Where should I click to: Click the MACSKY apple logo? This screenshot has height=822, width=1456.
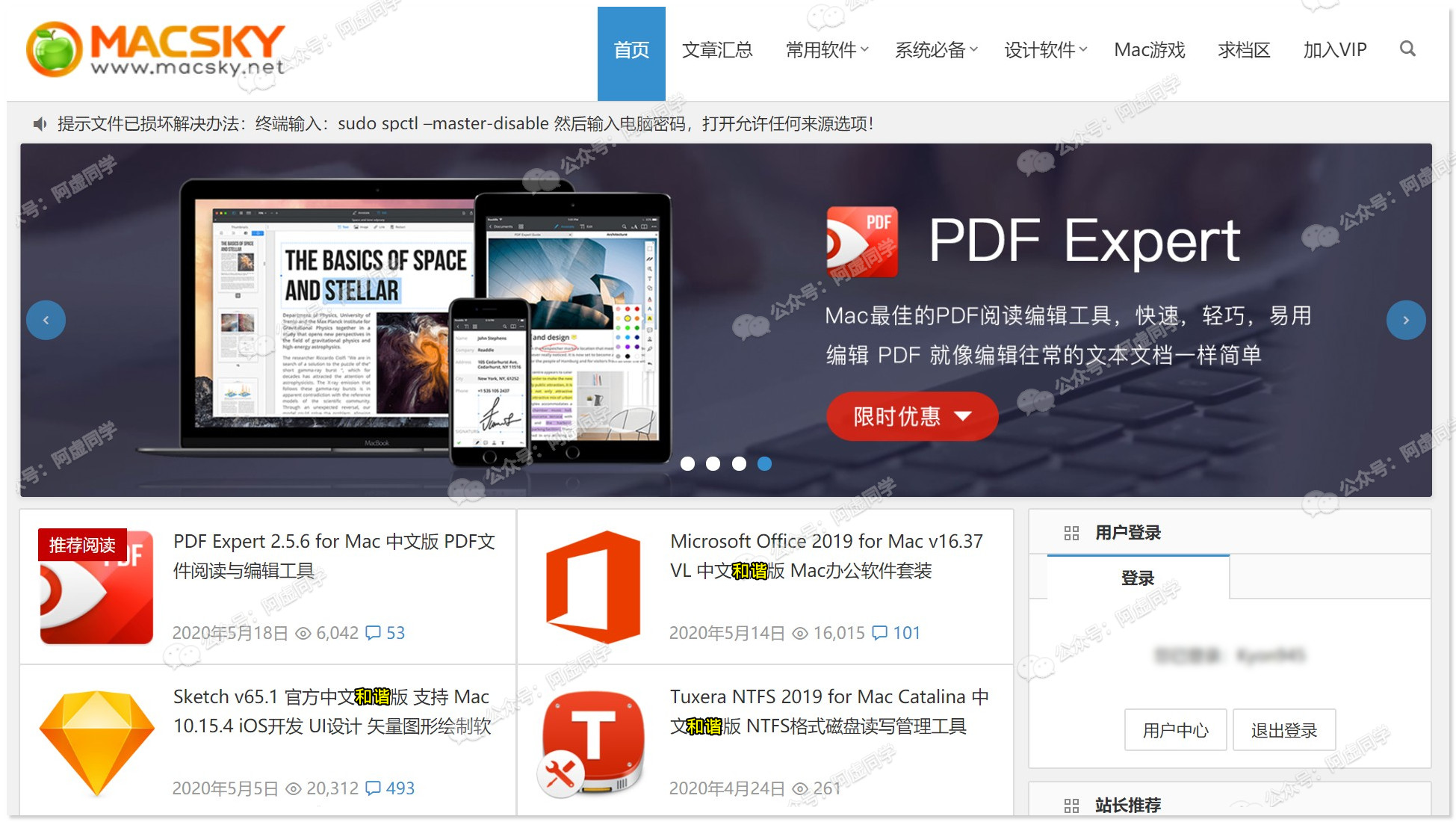pyautogui.click(x=54, y=49)
